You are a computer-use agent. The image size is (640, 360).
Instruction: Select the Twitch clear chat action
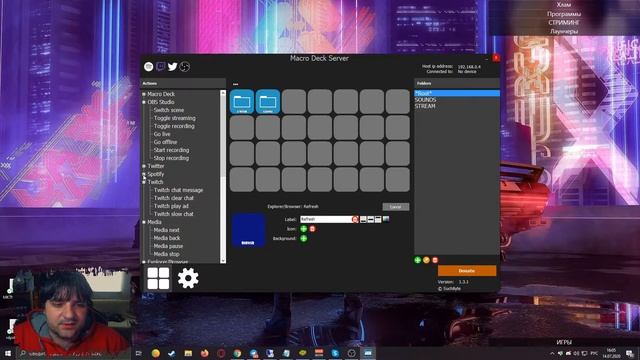coord(173,198)
